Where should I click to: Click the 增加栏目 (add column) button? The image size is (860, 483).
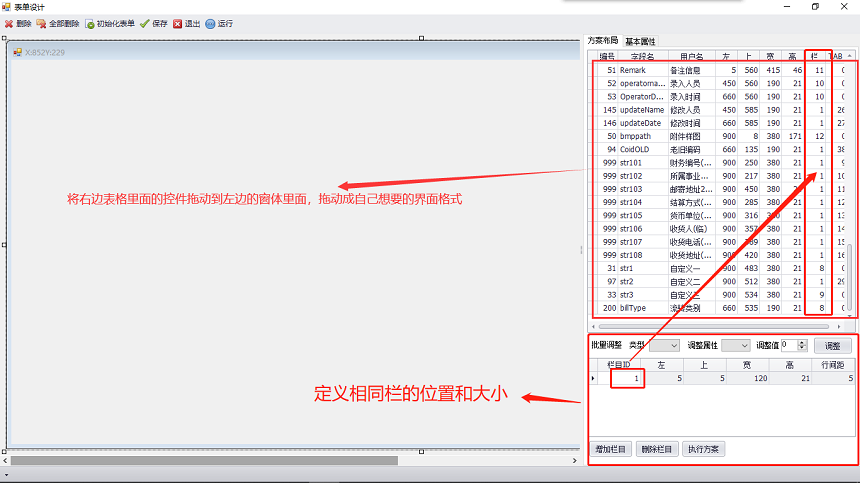click(x=611, y=449)
